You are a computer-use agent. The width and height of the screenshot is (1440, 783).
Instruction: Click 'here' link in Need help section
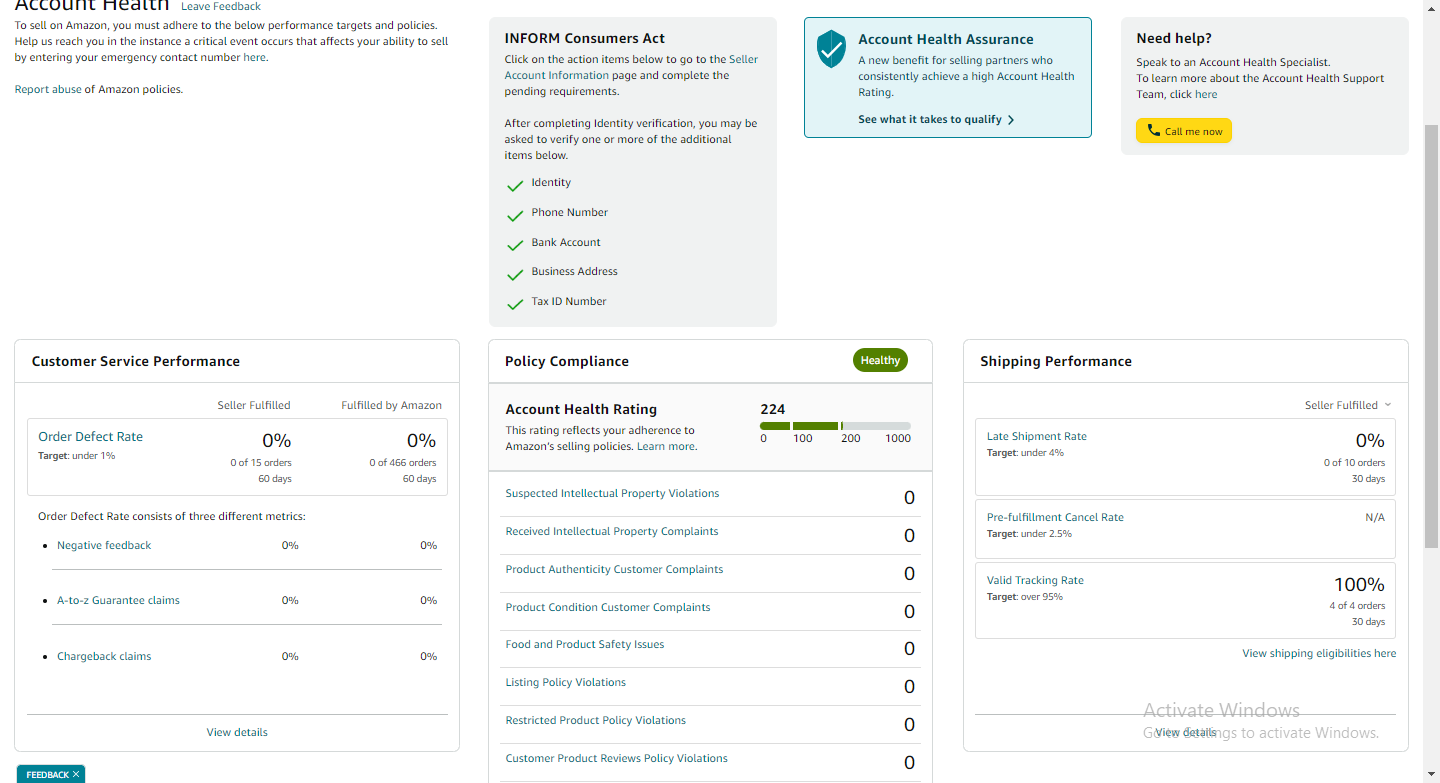[1206, 94]
